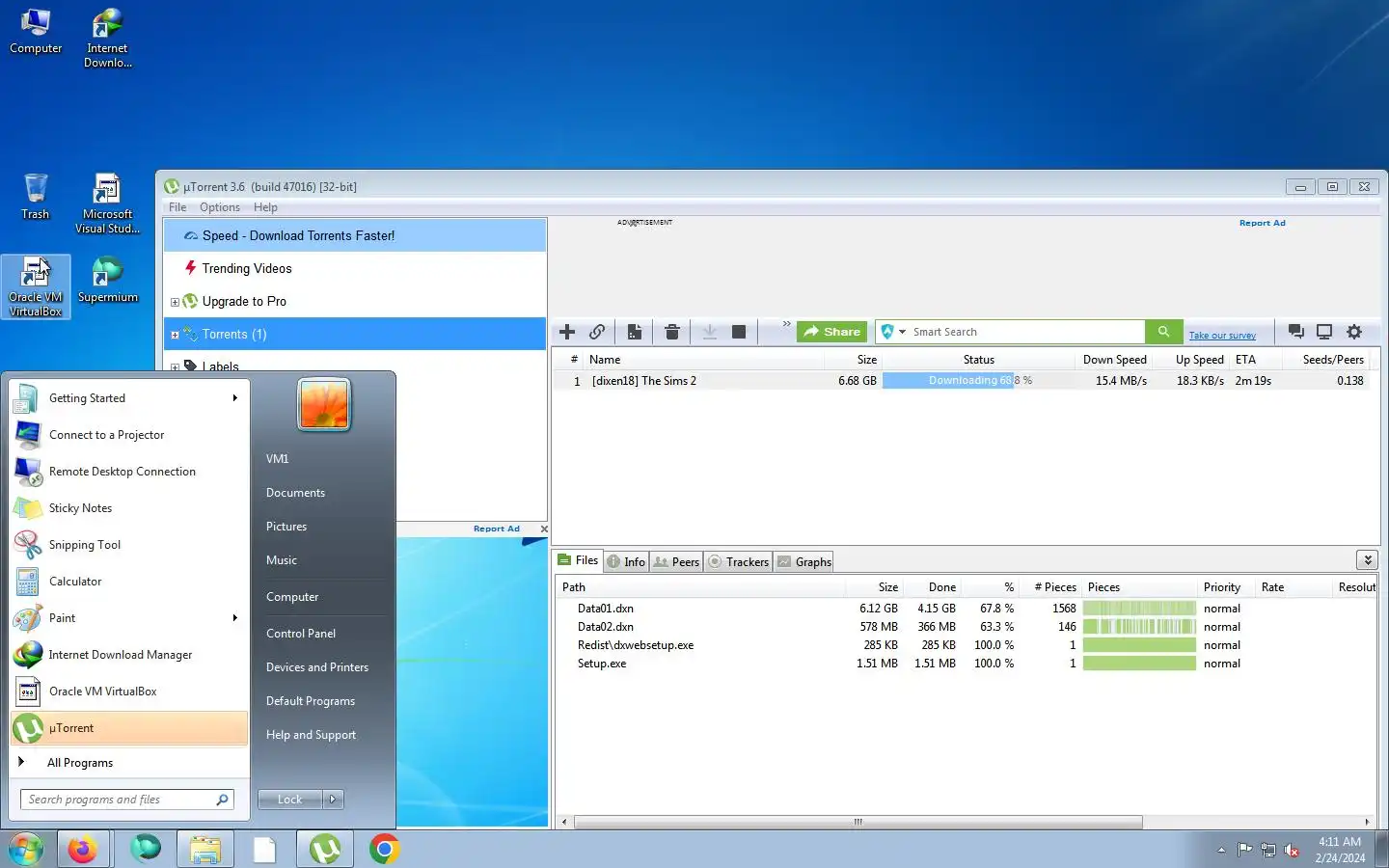Close the sidebar ad with the X
The width and height of the screenshot is (1389, 868).
pos(544,529)
